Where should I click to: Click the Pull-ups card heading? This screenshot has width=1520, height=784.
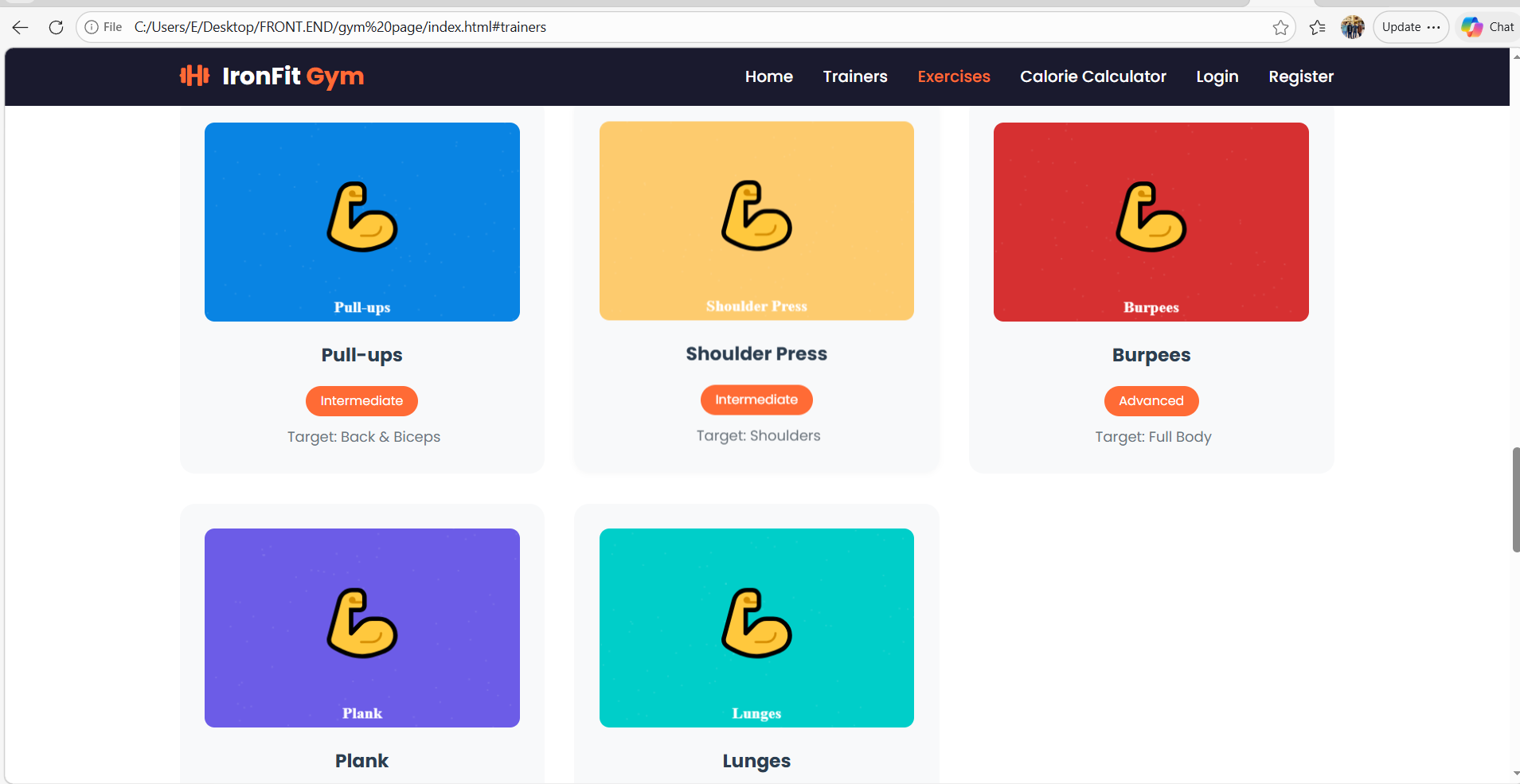pos(362,355)
